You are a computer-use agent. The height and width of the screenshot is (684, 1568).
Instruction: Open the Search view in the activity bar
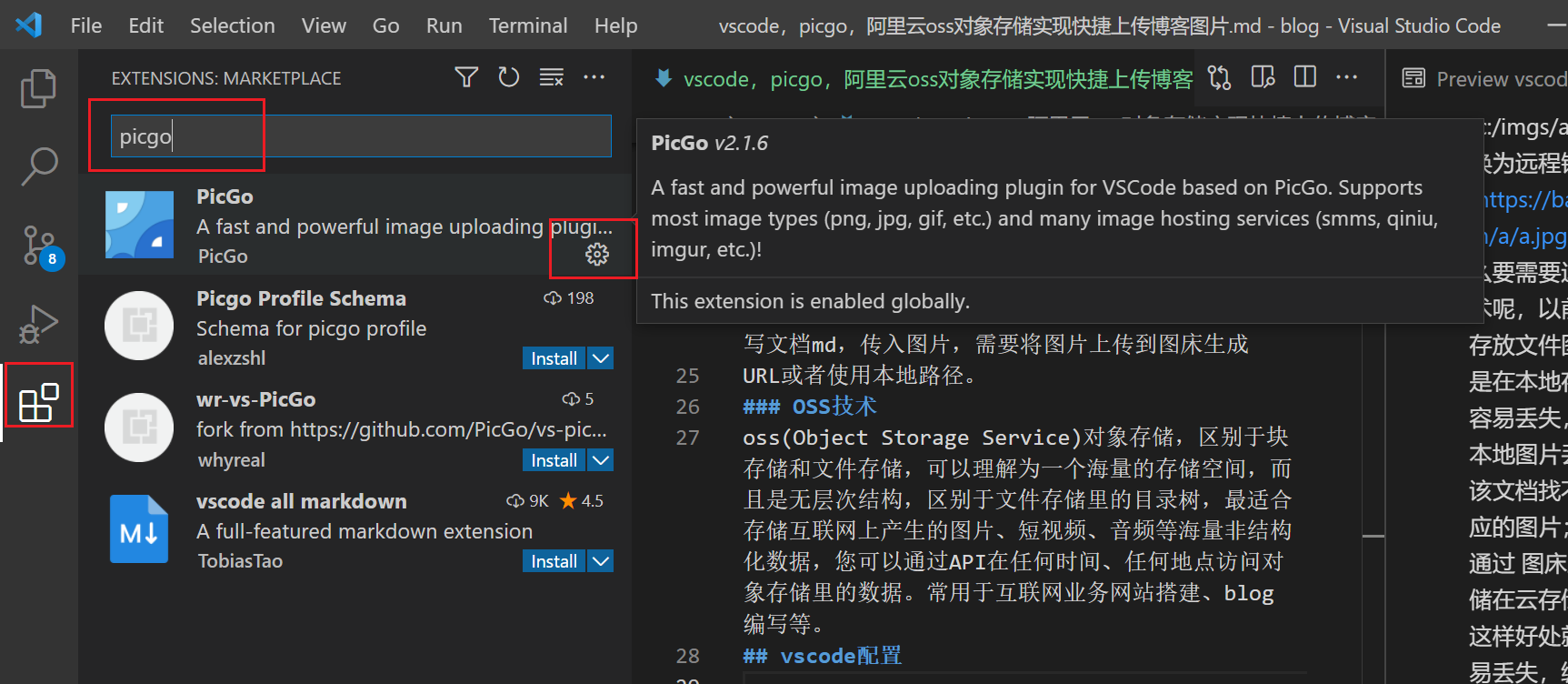point(38,166)
